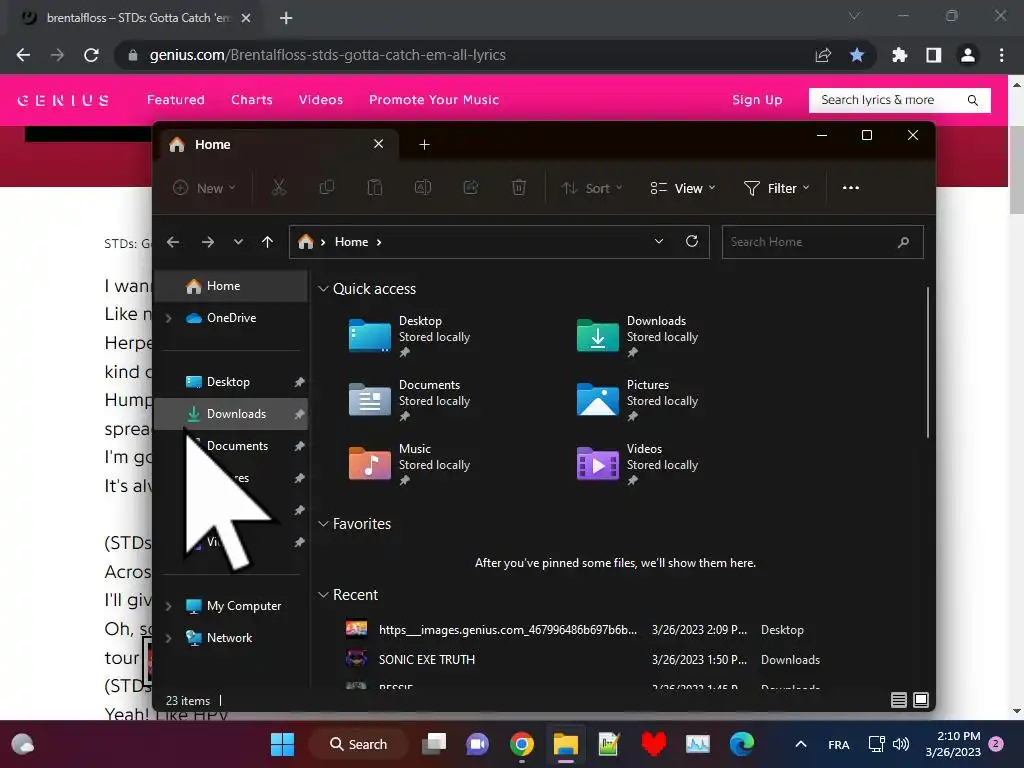Screen dimensions: 1024x768
Task: Open Chrome three-dot menu
Action: point(1001,56)
